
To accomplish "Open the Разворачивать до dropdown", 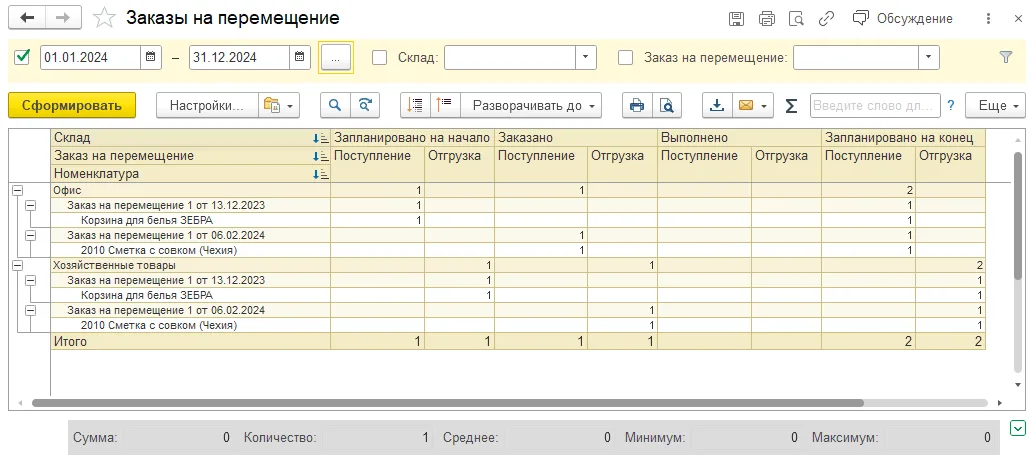I will click(x=531, y=105).
